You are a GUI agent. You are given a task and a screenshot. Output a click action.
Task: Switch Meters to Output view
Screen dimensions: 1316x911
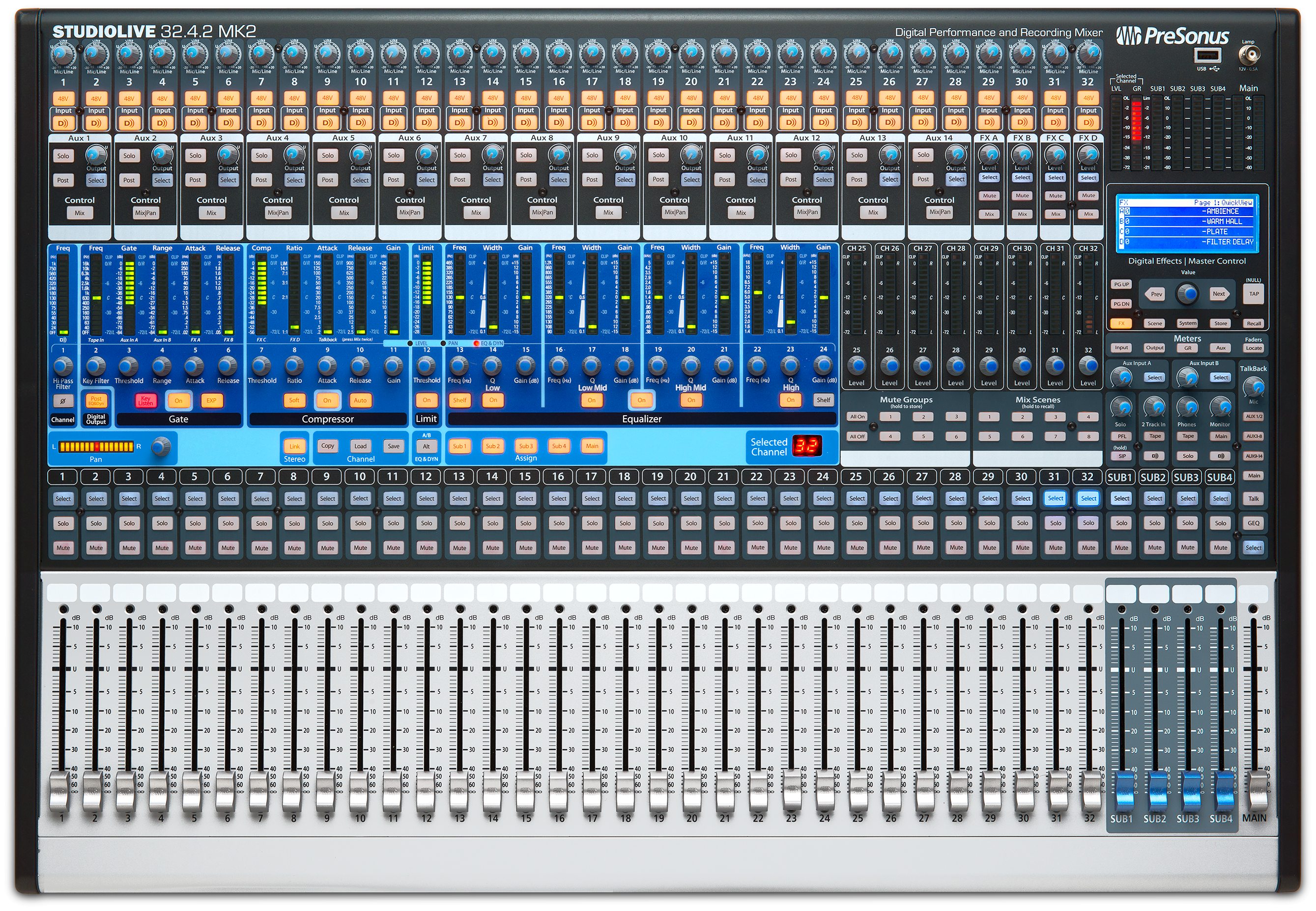[1154, 347]
